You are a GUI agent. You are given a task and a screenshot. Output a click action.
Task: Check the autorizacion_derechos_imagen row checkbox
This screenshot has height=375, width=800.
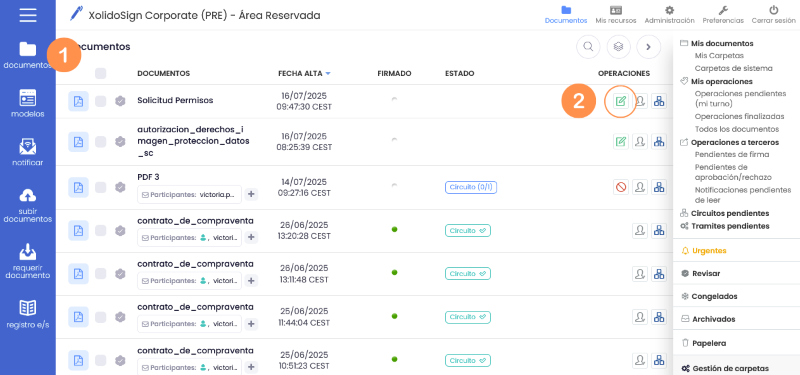pos(101,141)
